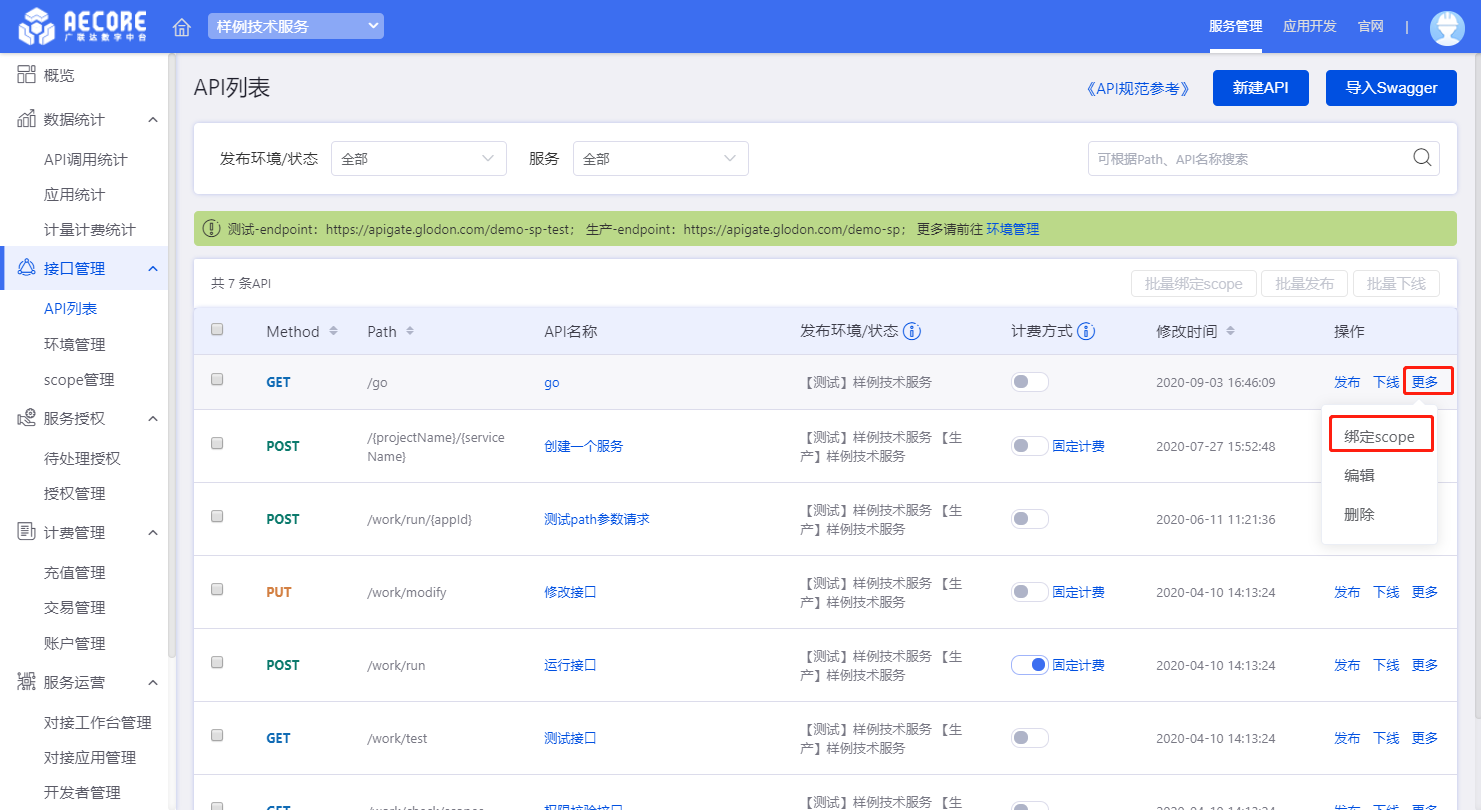Image resolution: width=1481 pixels, height=810 pixels.
Task: Sort by 修改时间 column arrows
Action: 1230,331
